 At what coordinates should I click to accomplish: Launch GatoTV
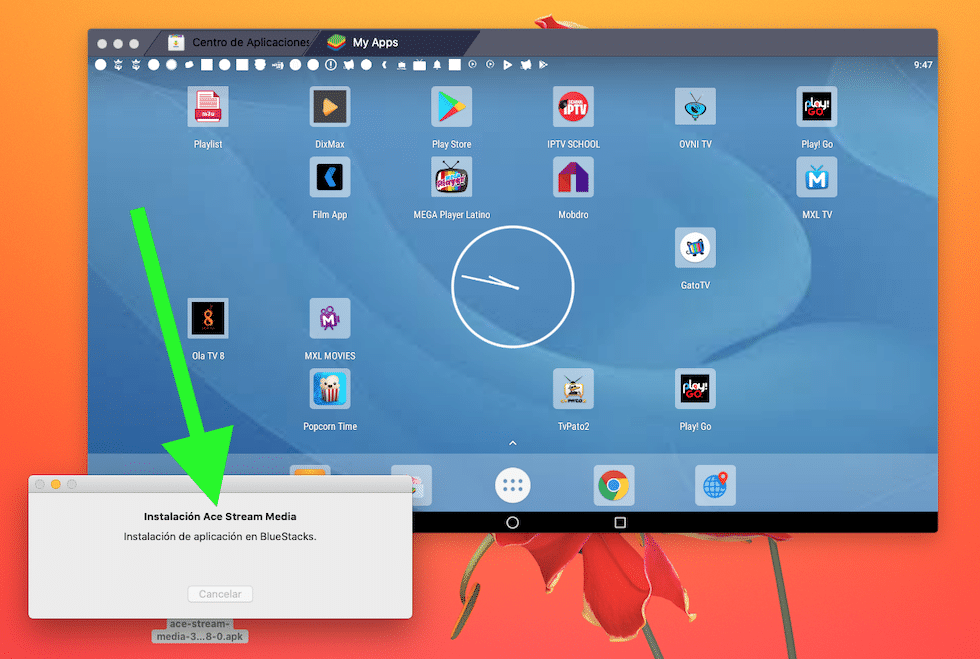pyautogui.click(x=695, y=247)
